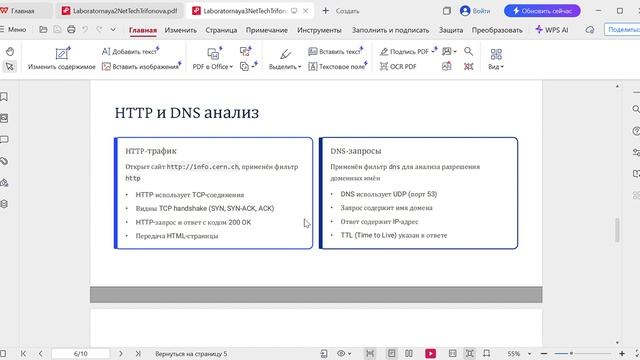Open the Примечание ribbon tab
The image size is (640, 360).
267,30
